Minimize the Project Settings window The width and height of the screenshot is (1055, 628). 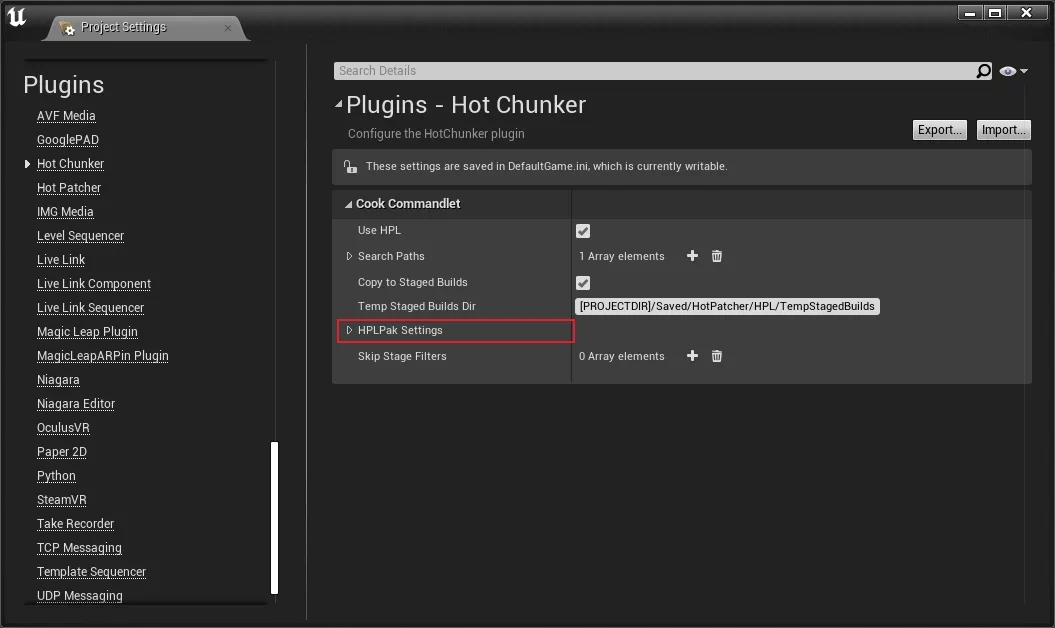point(970,13)
